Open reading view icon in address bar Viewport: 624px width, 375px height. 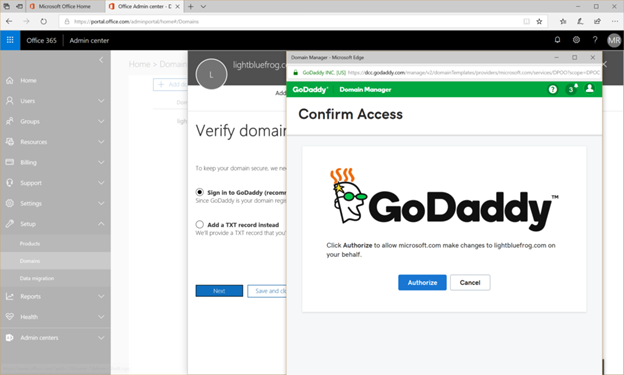[x=526, y=21]
